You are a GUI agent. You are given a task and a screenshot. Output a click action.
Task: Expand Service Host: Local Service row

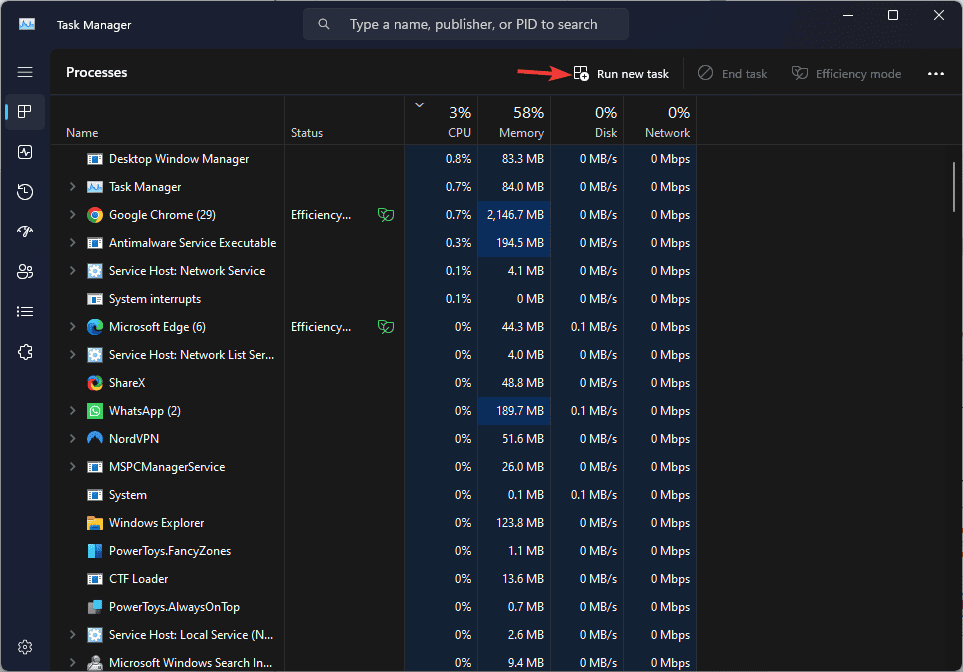point(72,635)
